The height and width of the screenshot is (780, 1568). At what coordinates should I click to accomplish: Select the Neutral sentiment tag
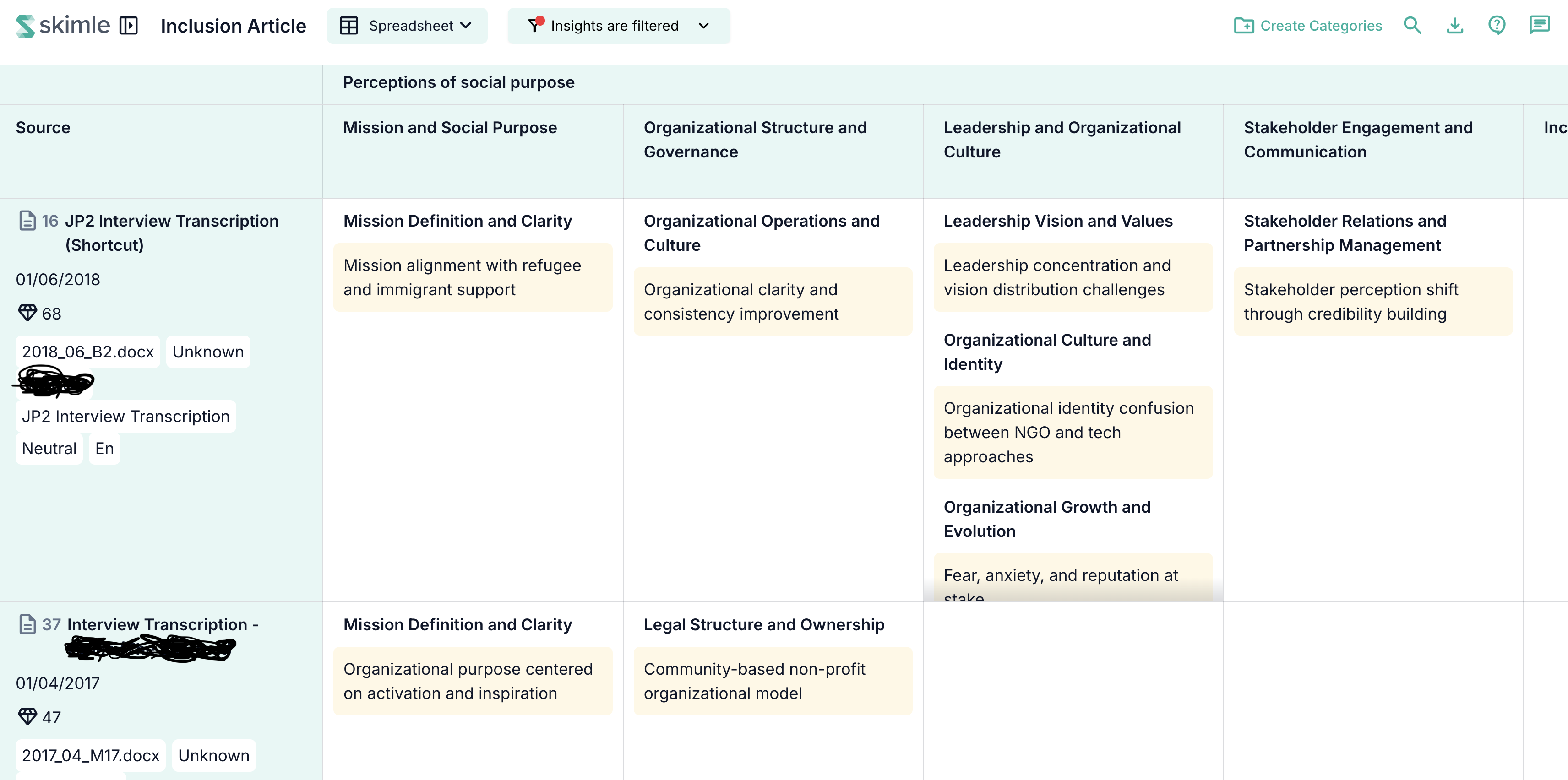click(x=49, y=449)
